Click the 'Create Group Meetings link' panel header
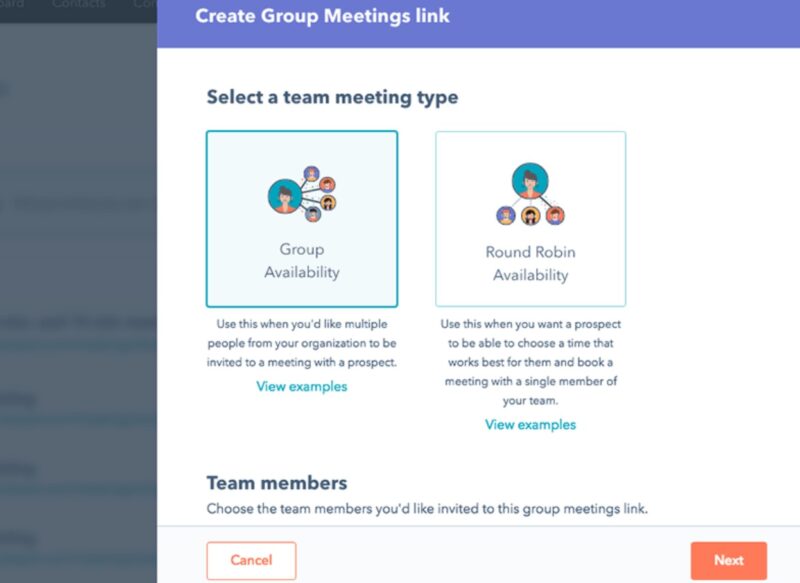 coord(322,16)
